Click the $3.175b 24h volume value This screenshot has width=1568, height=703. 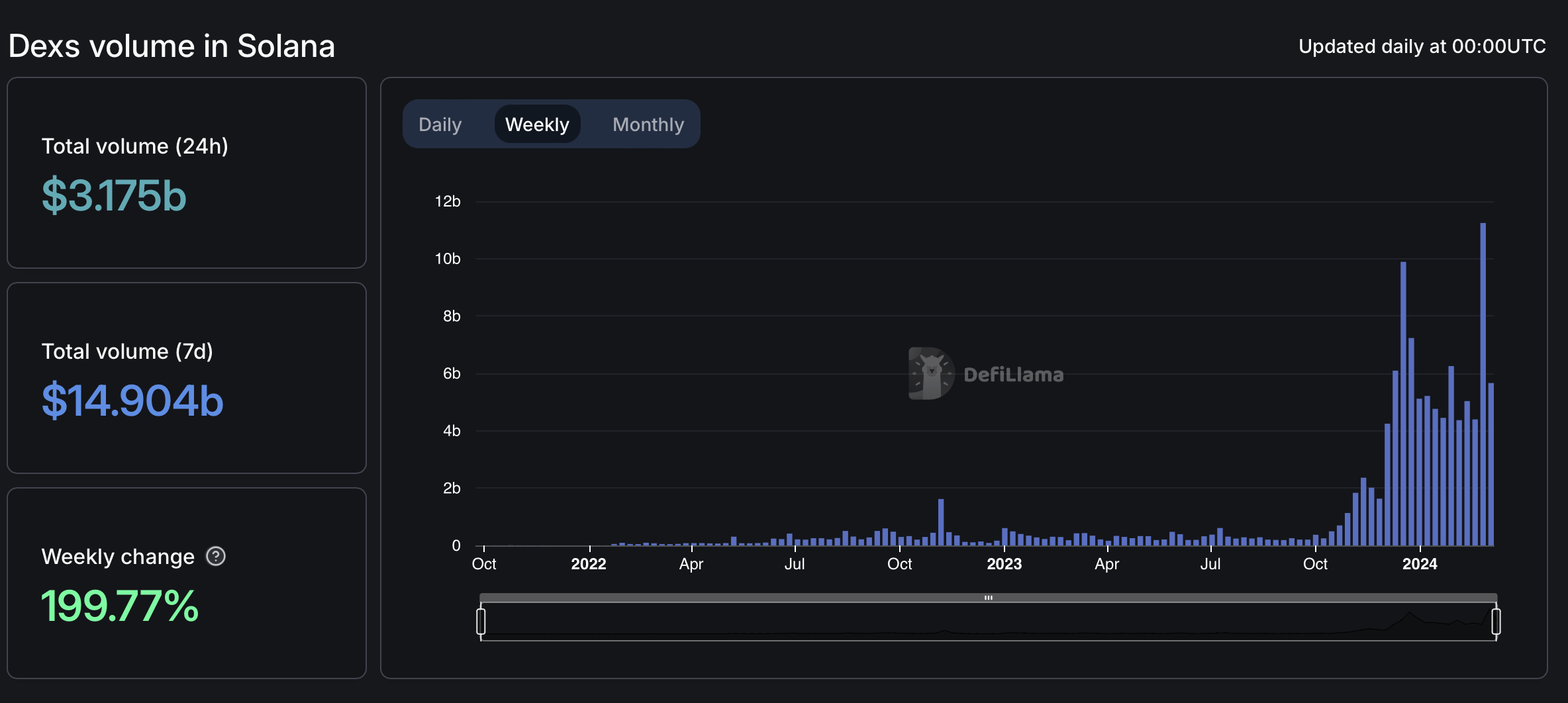coord(114,196)
